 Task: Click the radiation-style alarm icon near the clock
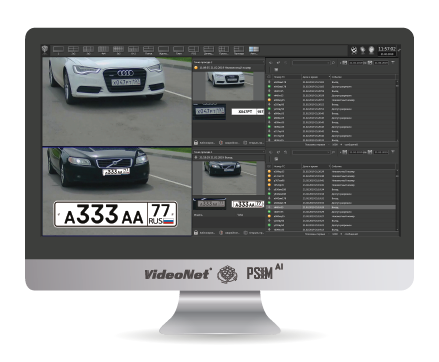click(354, 50)
